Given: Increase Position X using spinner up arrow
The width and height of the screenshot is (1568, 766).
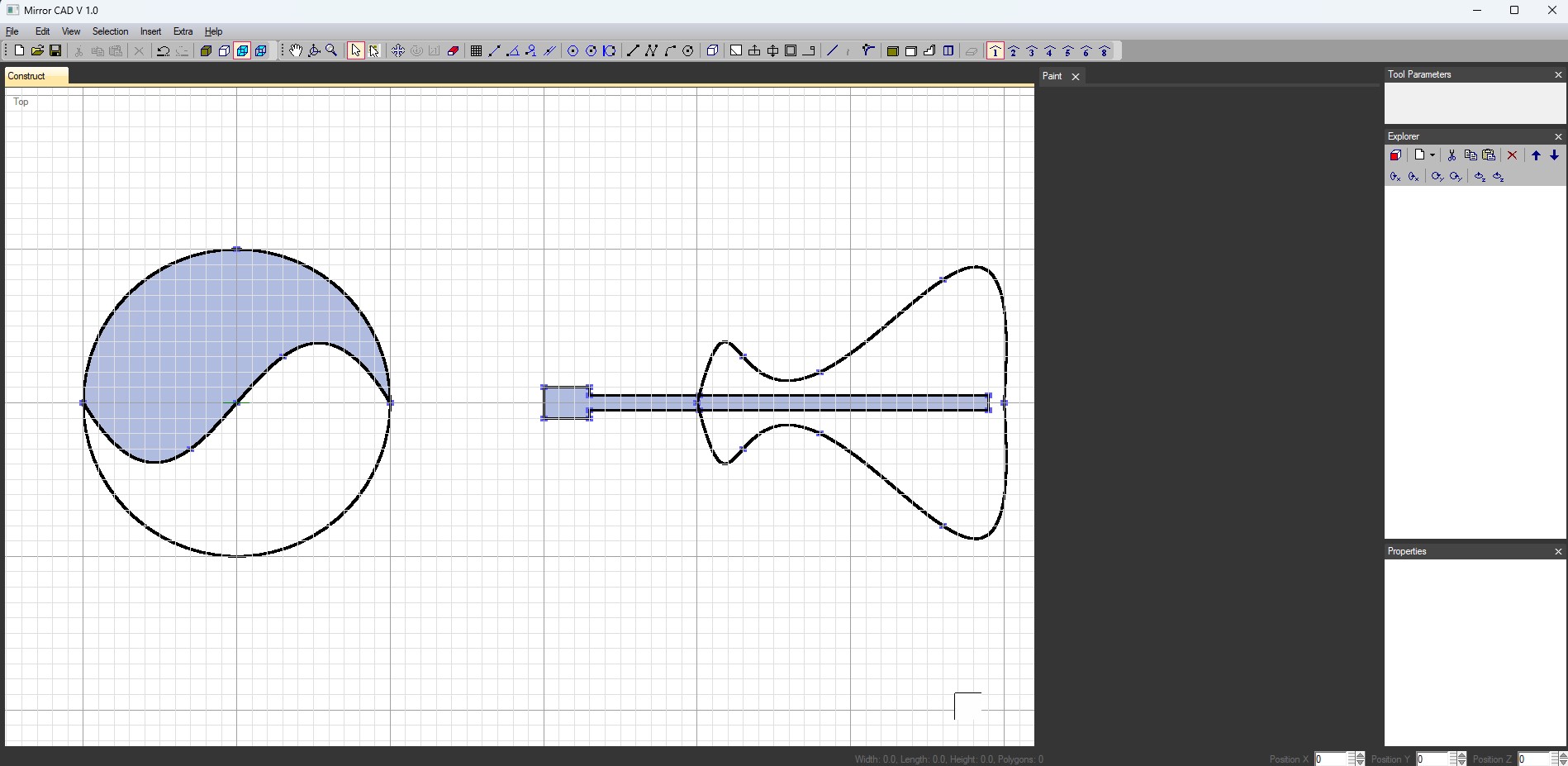Looking at the screenshot, I should click(x=1360, y=755).
